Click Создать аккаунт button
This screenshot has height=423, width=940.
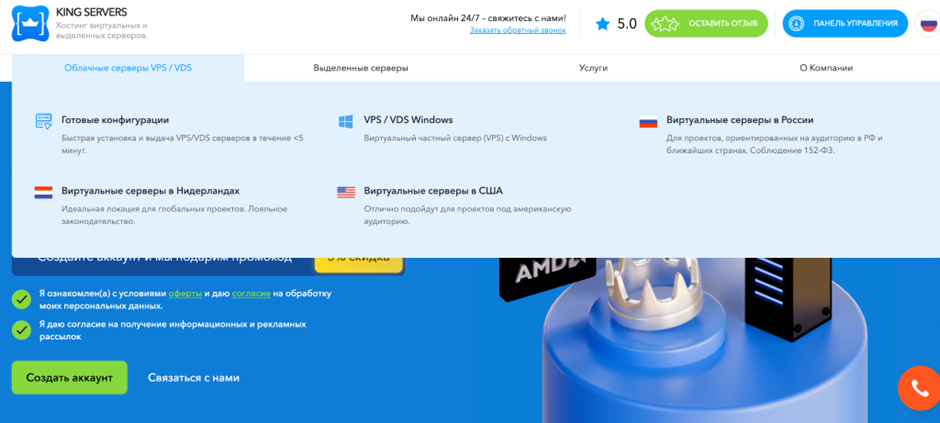pos(70,377)
